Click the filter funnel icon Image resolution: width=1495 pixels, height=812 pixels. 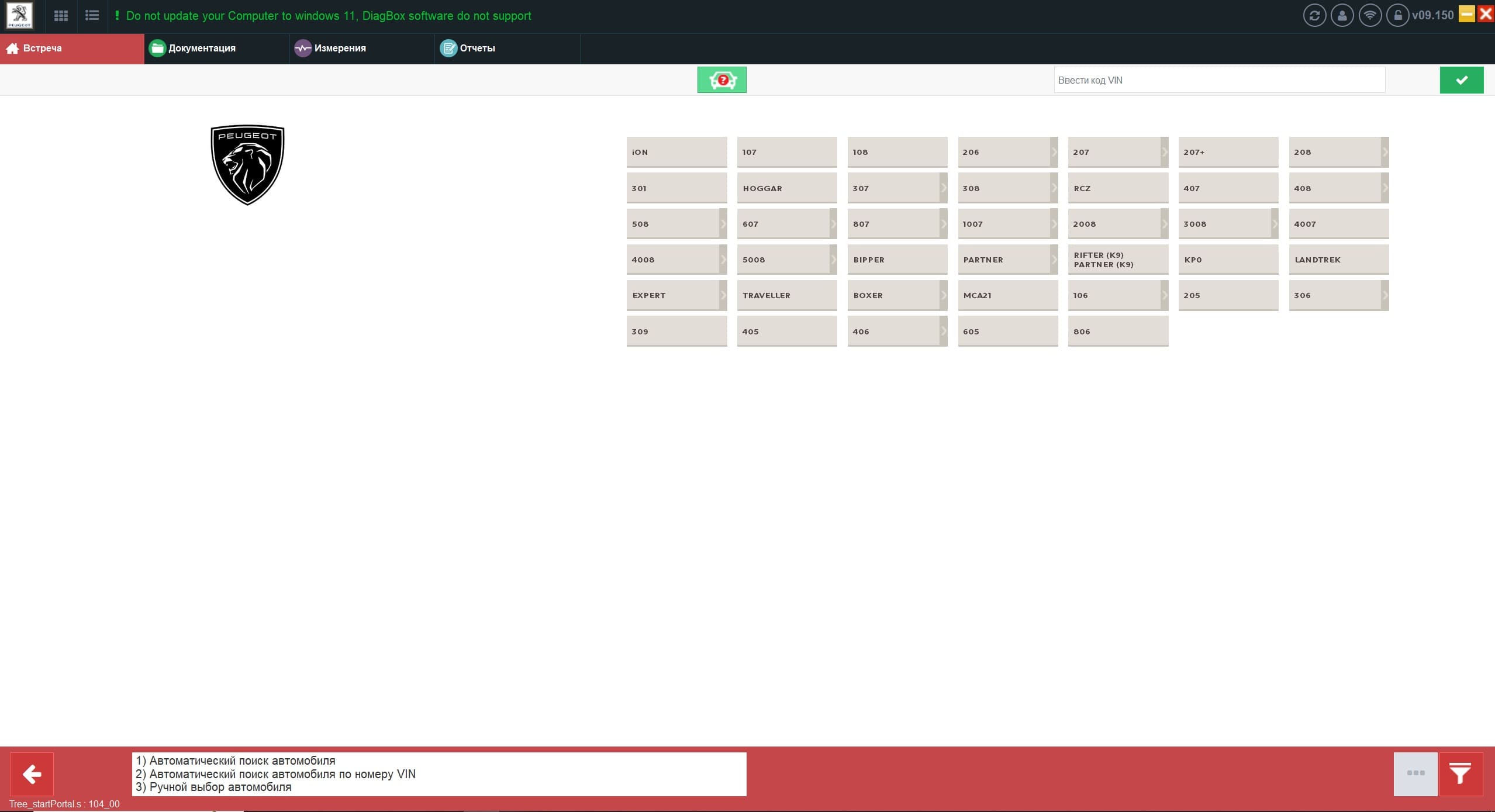[x=1460, y=773]
